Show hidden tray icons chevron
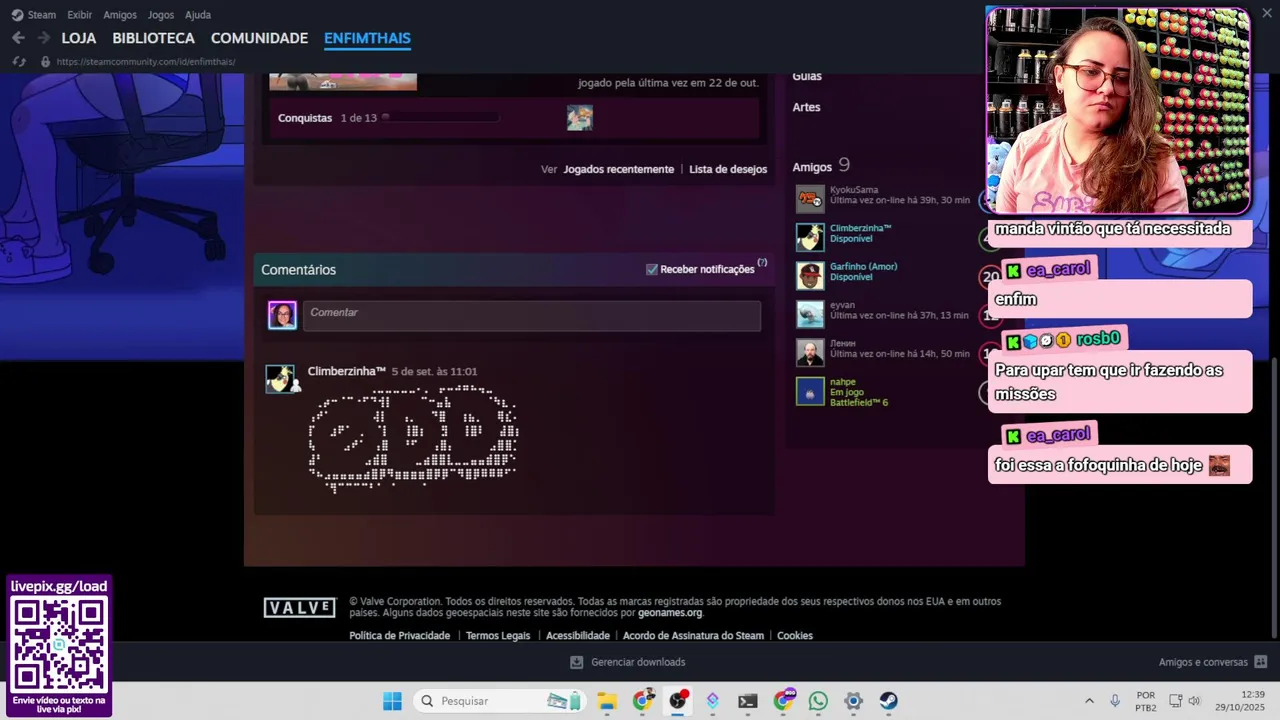Viewport: 1280px width, 720px height. click(1089, 701)
